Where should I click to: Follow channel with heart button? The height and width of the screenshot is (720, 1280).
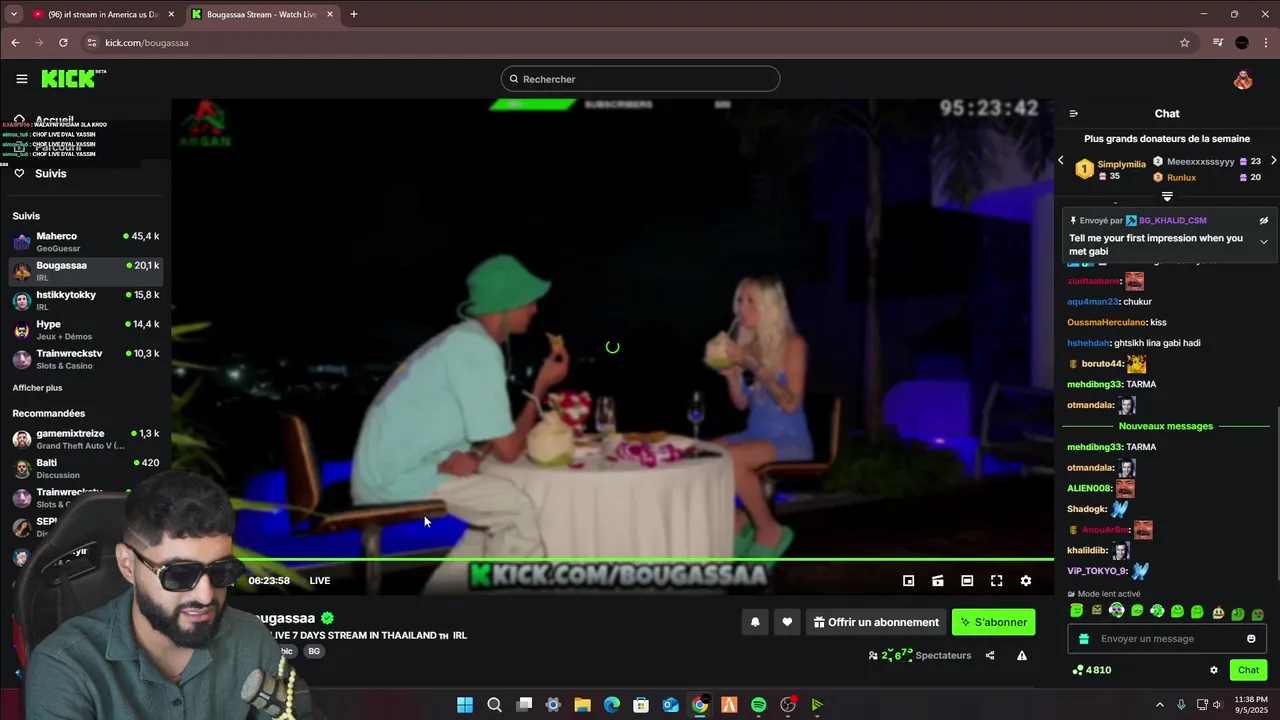[x=787, y=622]
